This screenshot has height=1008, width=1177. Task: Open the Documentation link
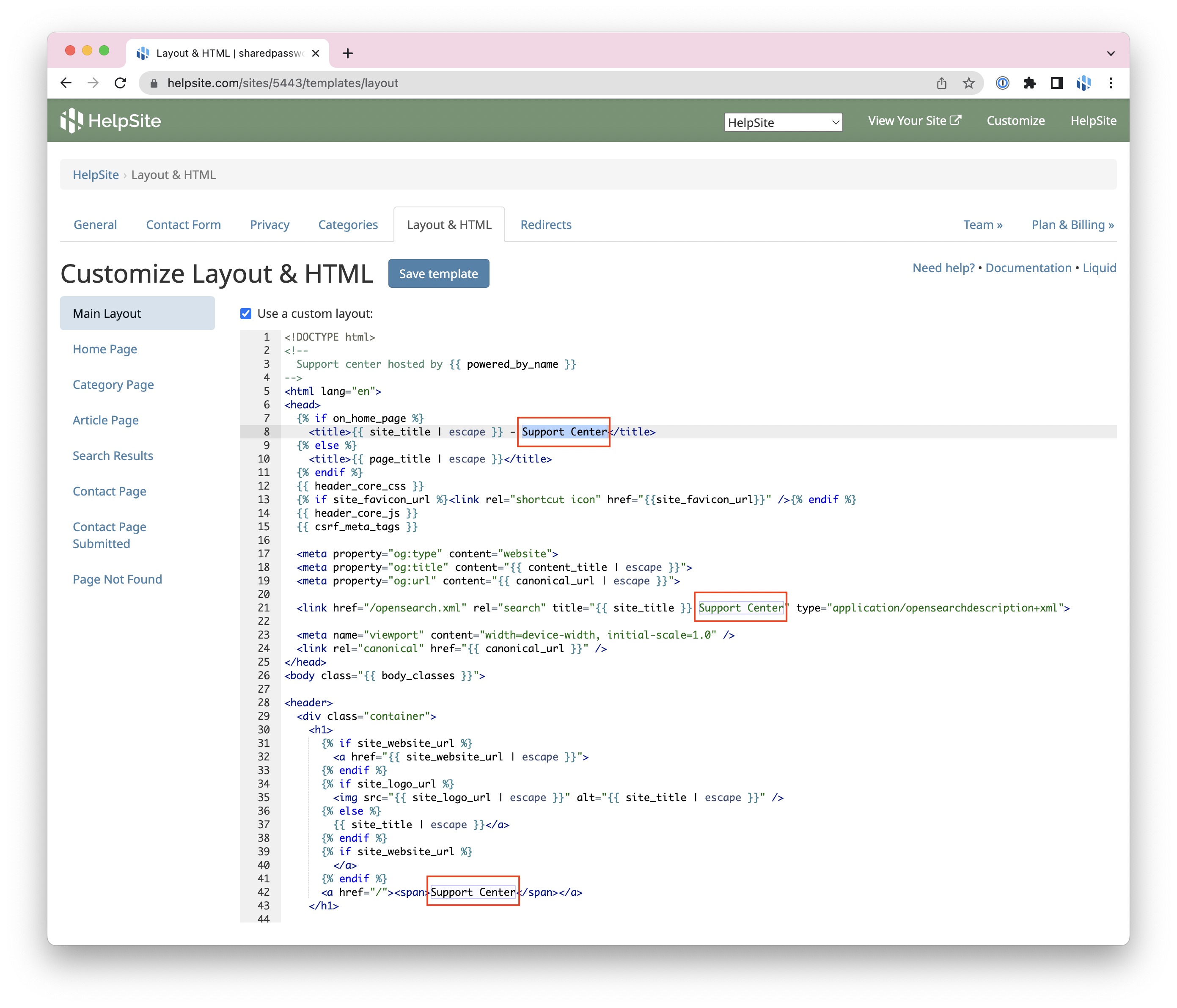pyautogui.click(x=1028, y=267)
